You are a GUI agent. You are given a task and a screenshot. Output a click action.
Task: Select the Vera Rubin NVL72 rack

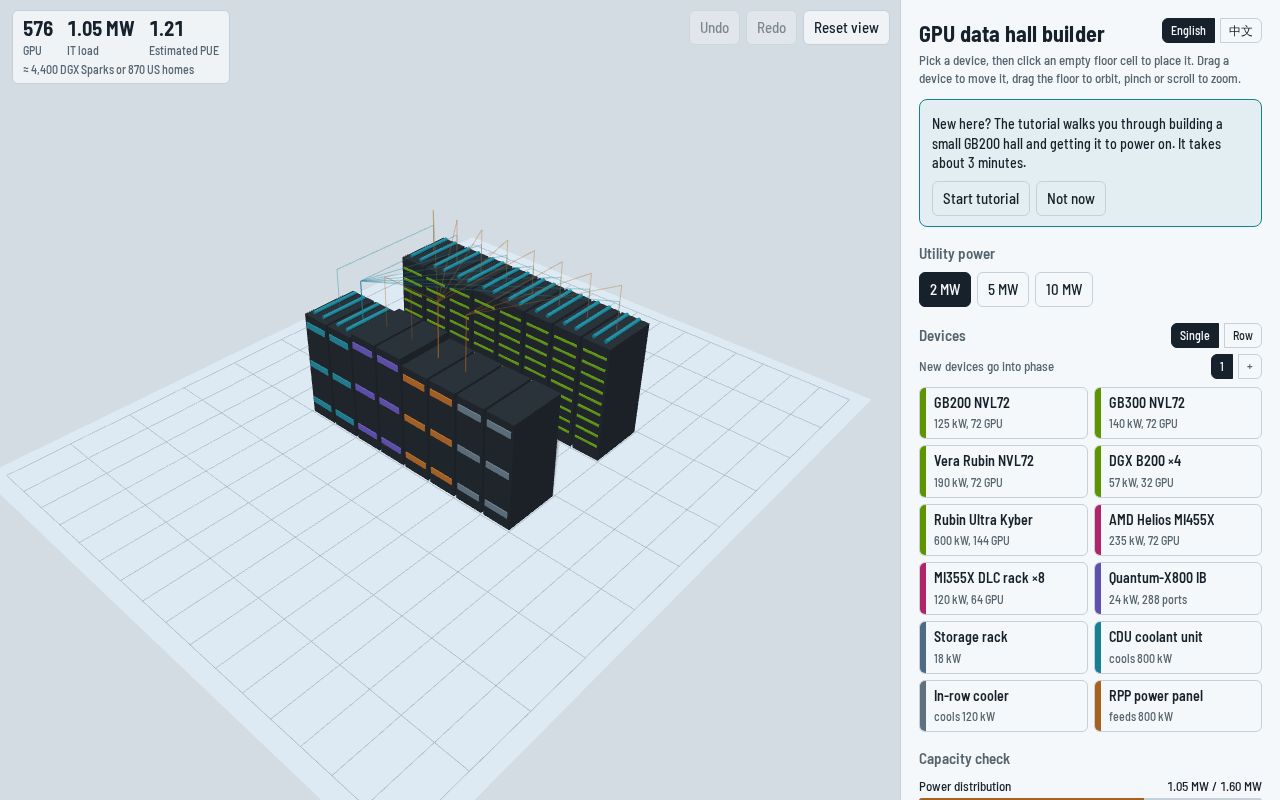pos(1003,471)
